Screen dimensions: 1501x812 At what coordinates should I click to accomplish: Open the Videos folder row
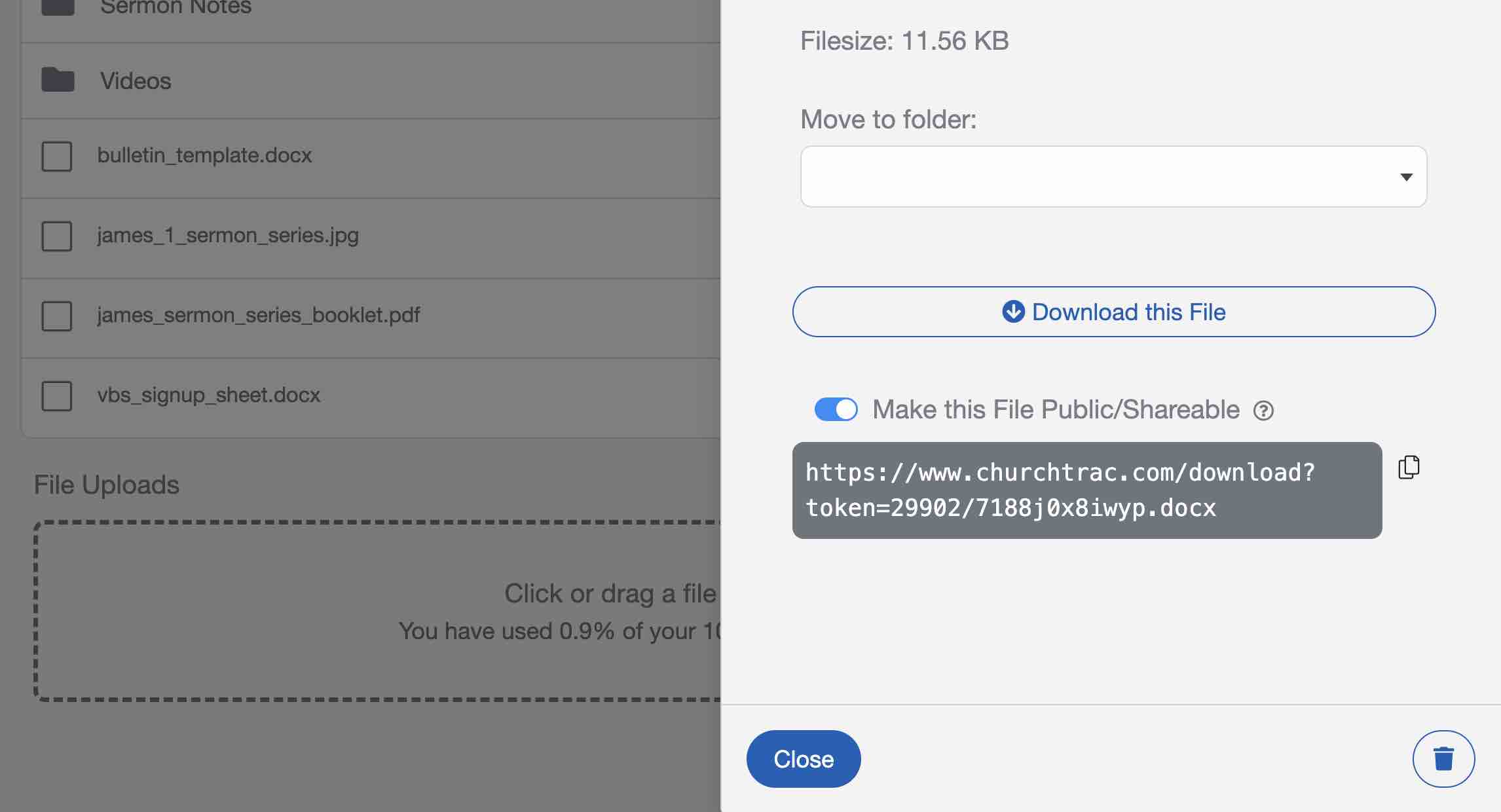[371, 81]
